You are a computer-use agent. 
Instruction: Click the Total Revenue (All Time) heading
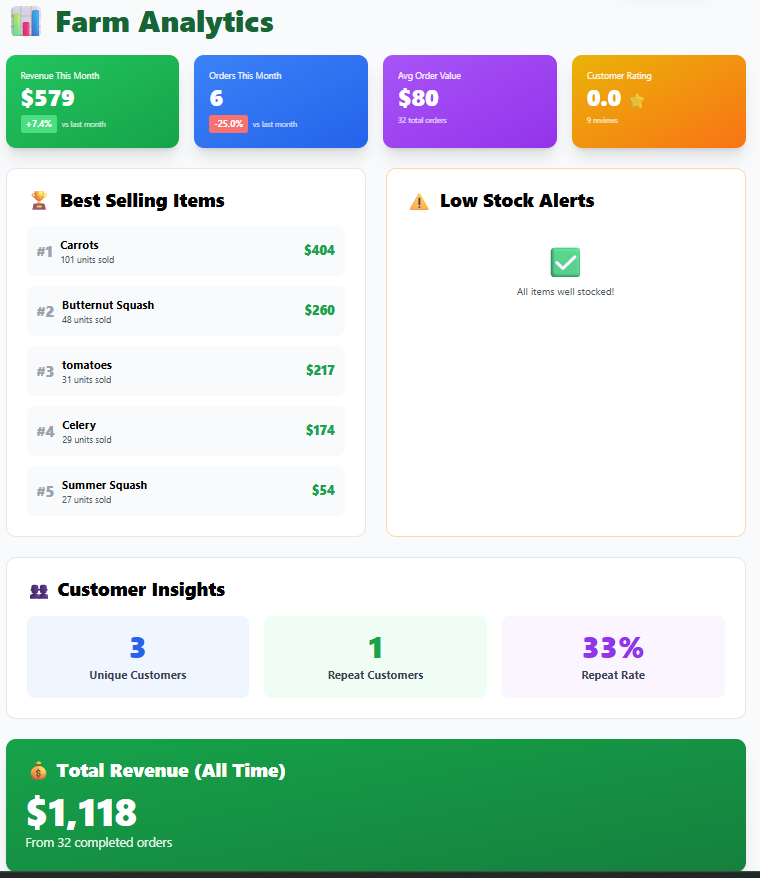tap(171, 771)
